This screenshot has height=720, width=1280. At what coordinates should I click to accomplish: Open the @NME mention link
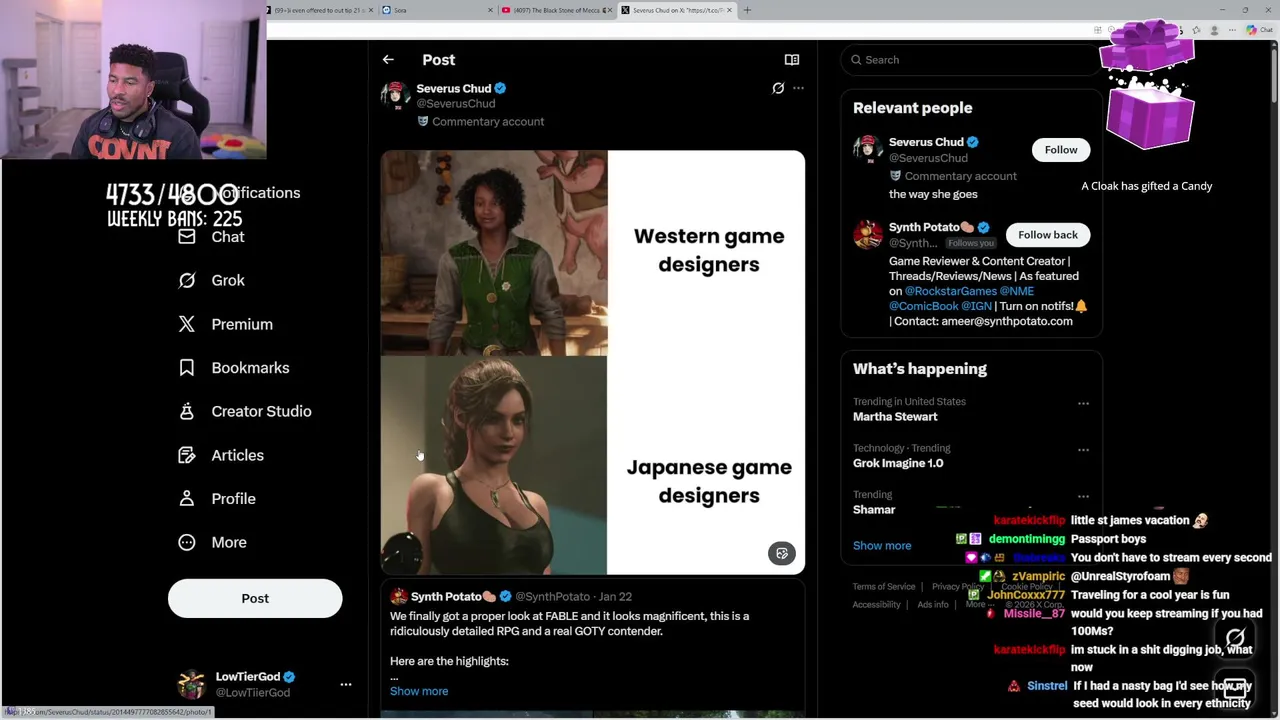point(1016,291)
